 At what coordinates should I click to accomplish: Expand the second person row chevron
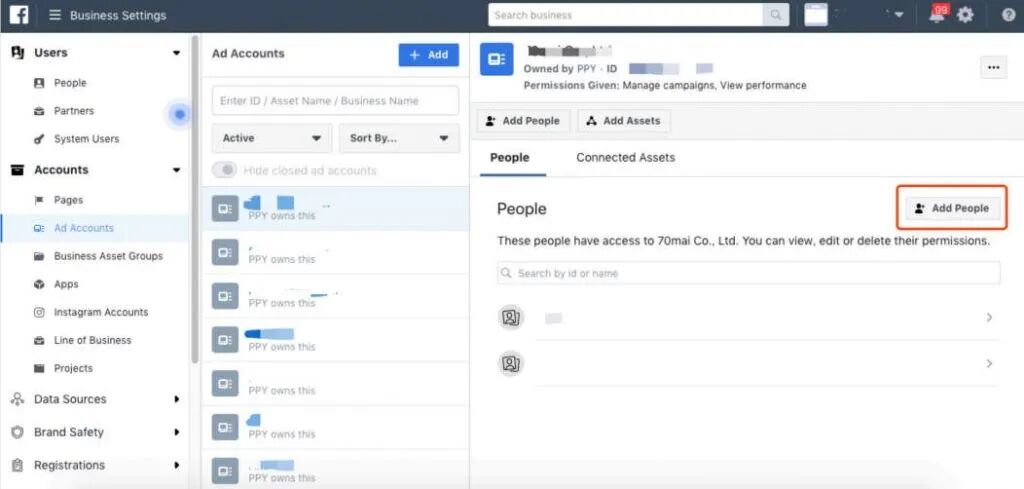[x=989, y=363]
